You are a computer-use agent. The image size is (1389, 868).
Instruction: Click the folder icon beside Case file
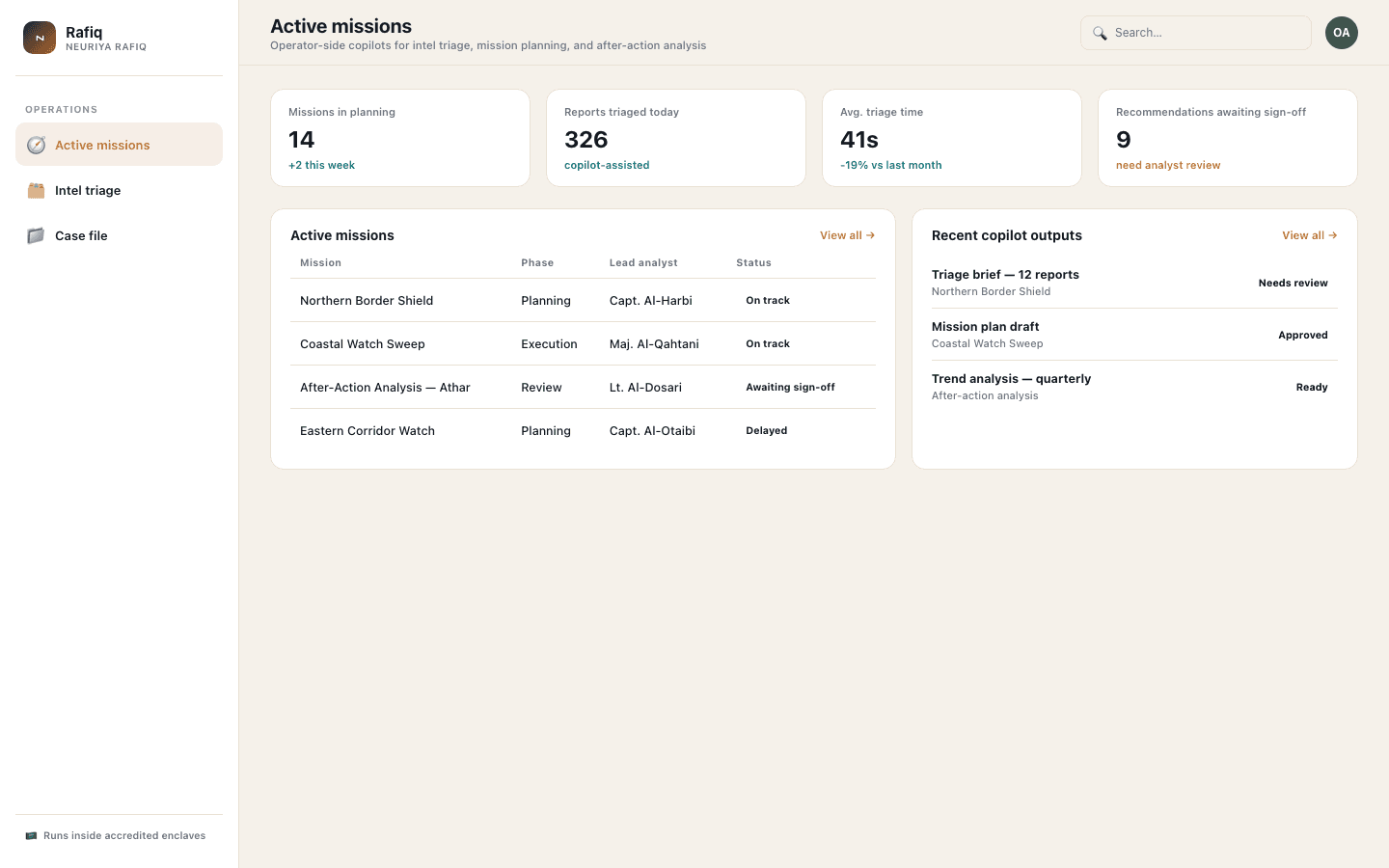[36, 235]
